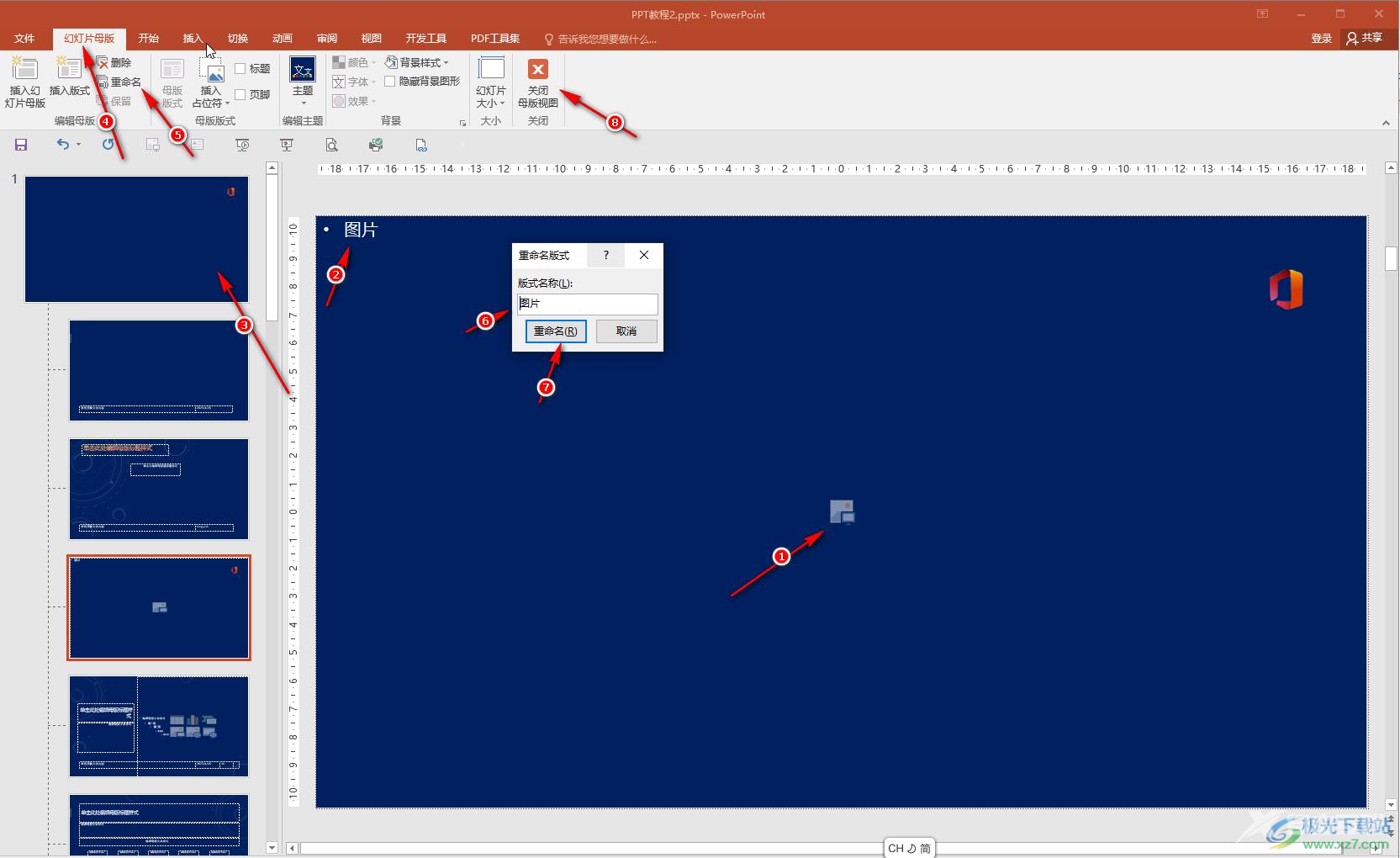Toggle the Title (标题) checkbox
Screen dimensions: 1400x858
240,68
